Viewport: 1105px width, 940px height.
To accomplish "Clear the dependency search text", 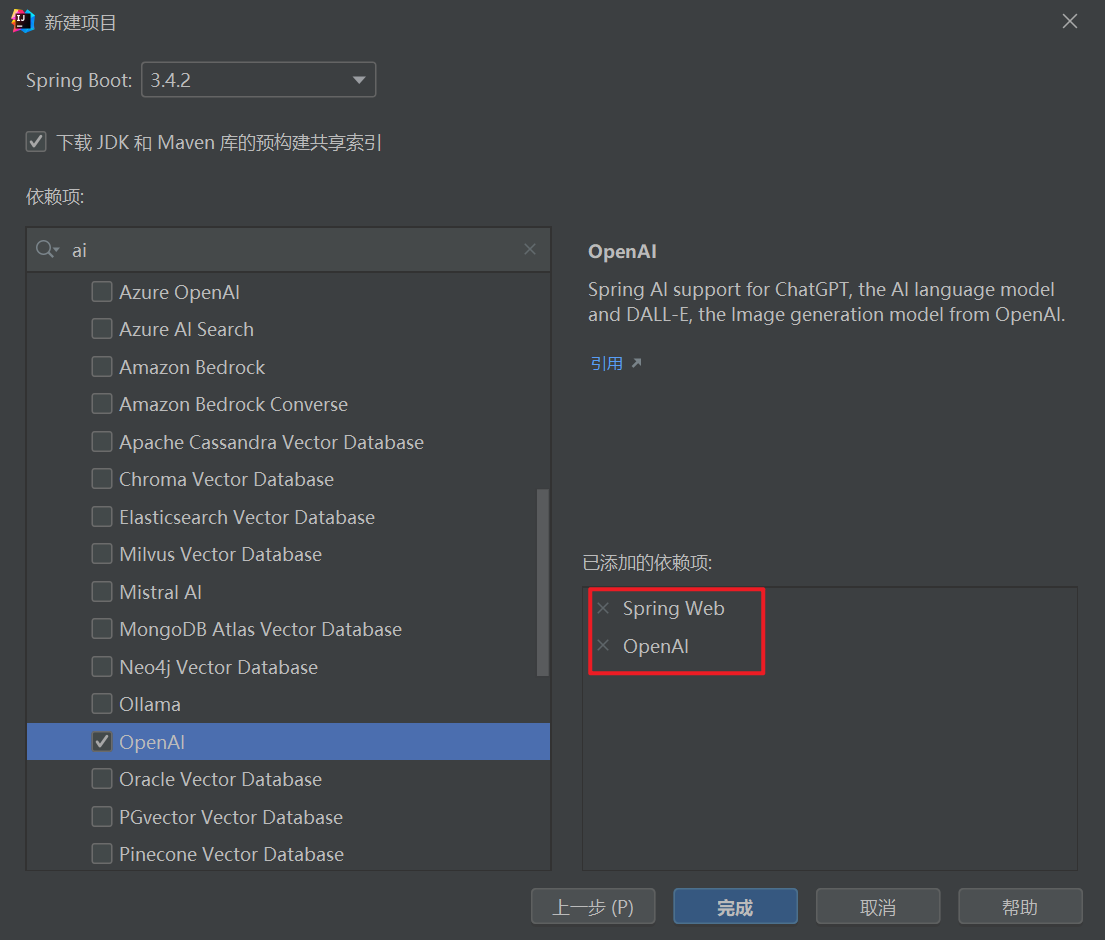I will (530, 249).
